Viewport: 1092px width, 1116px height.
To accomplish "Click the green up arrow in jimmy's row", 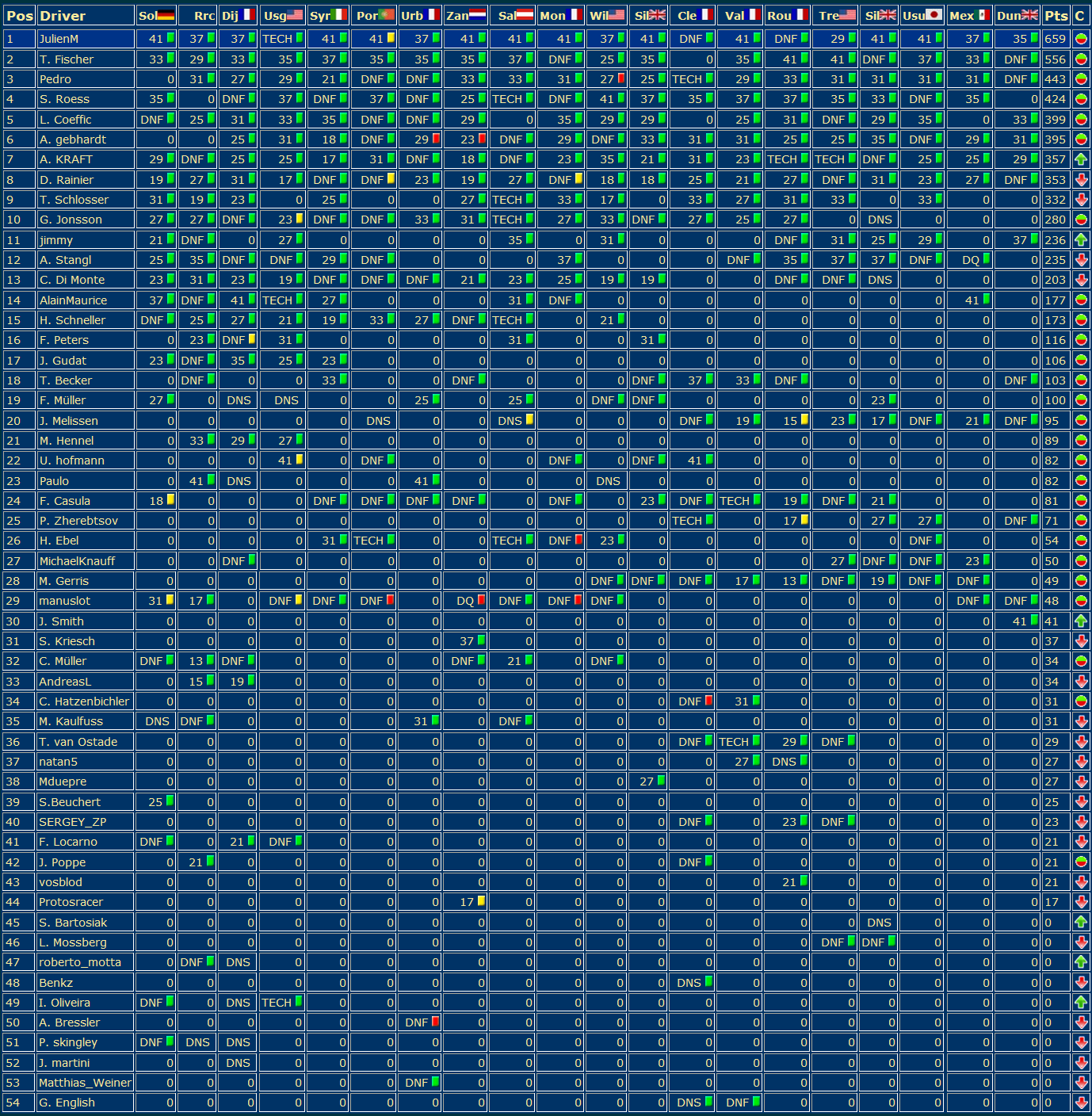I will tap(1081, 240).
